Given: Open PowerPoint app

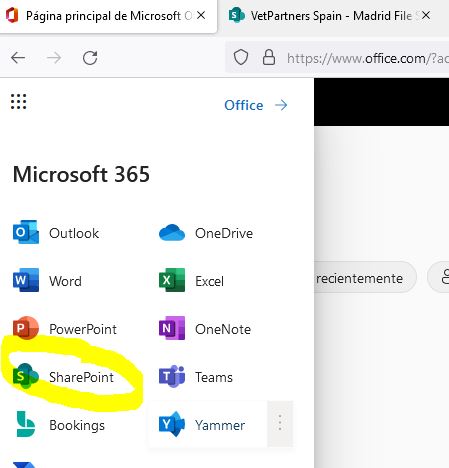Looking at the screenshot, I should 65,329.
